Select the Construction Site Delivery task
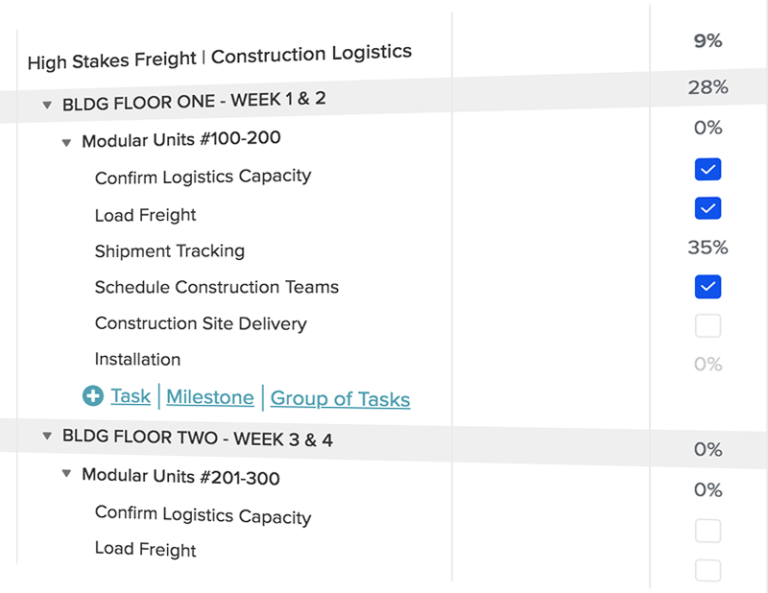768x593 pixels. [x=201, y=324]
